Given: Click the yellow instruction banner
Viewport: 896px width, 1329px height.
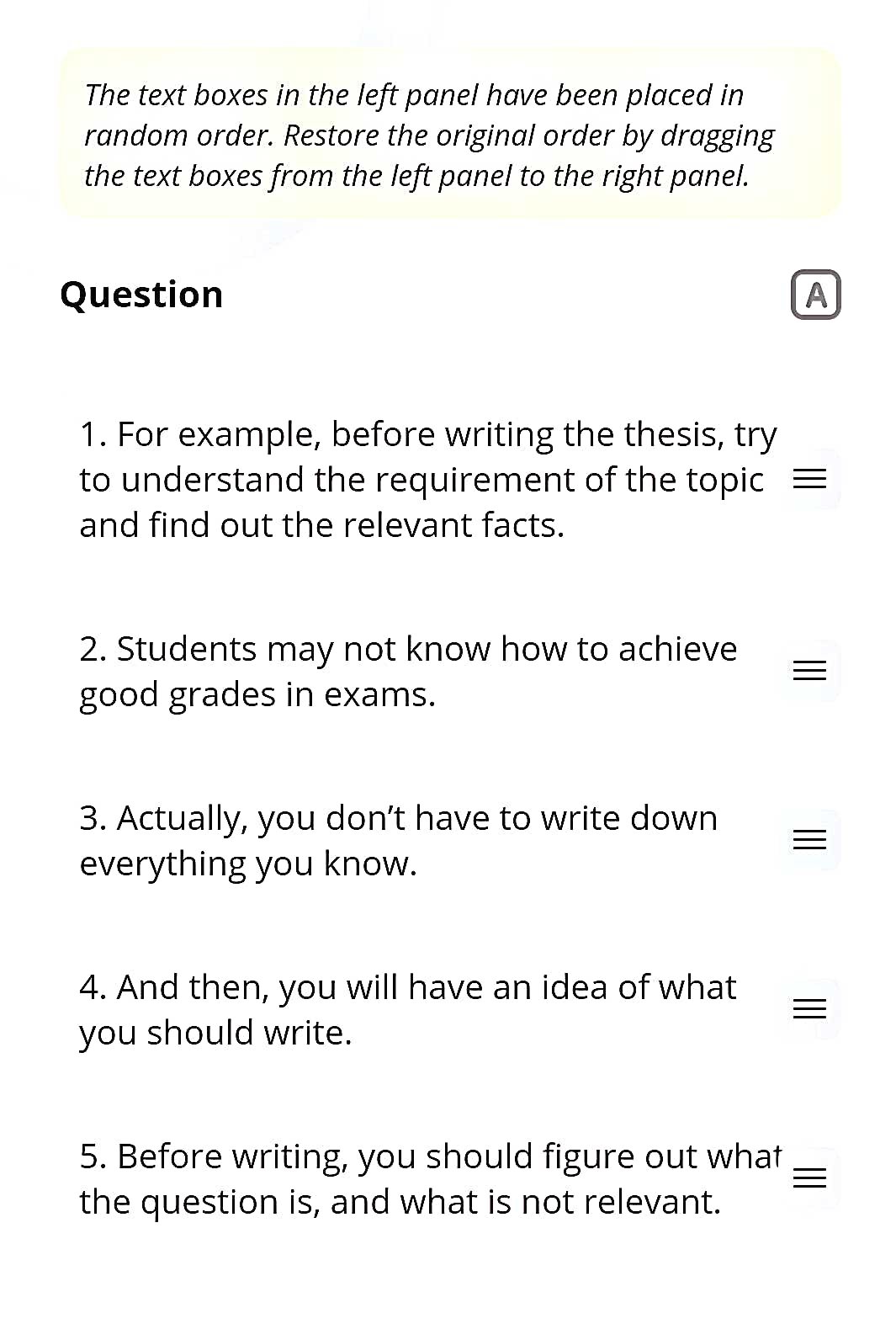Looking at the screenshot, I should [x=449, y=135].
